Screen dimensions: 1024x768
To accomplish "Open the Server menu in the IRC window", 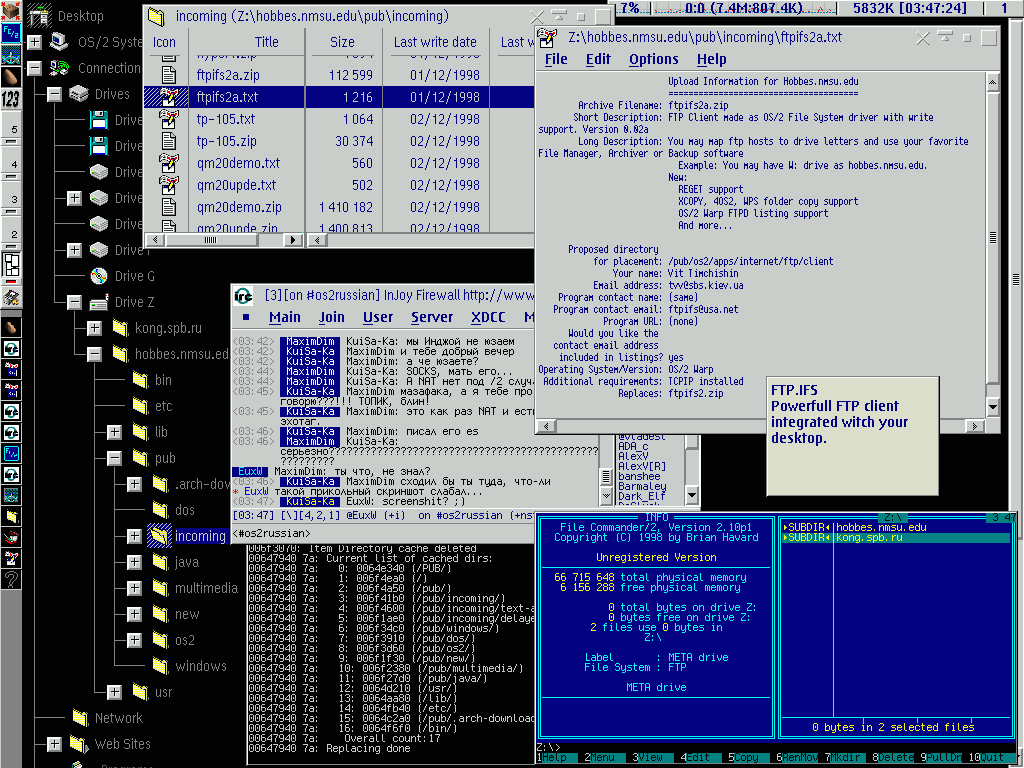I will tap(432, 317).
